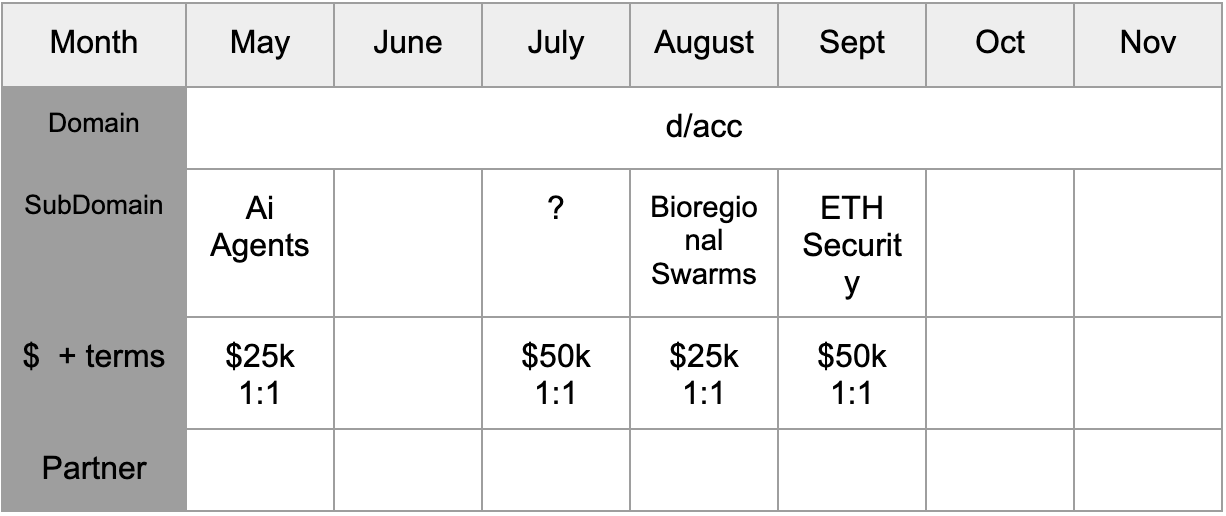1226x516 pixels.
Task: Click the $50k 1:1 cell under Sept
Action: coord(852,374)
